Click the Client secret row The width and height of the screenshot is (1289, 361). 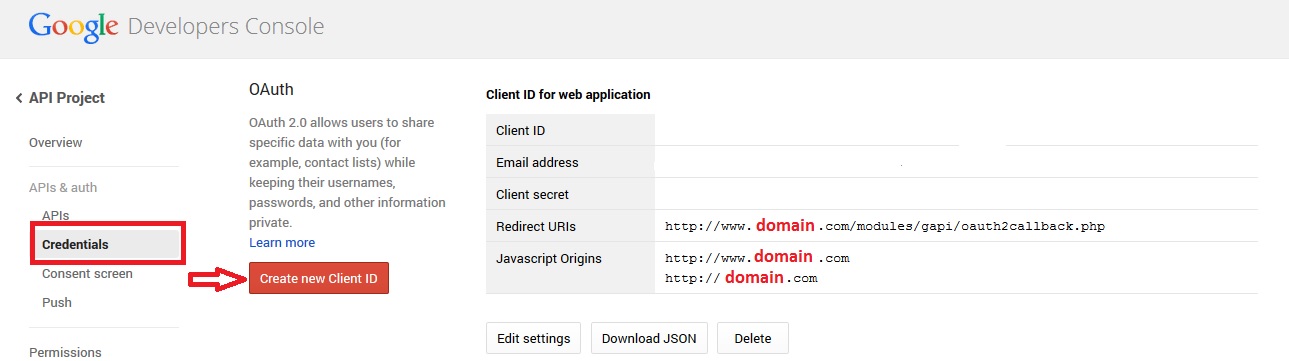coord(872,194)
